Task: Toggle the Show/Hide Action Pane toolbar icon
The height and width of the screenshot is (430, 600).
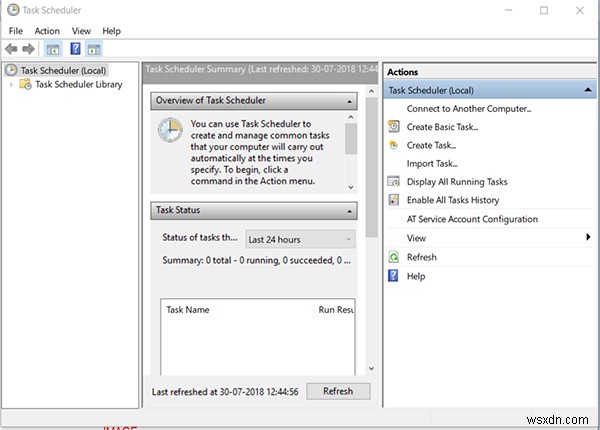Action: pos(94,49)
